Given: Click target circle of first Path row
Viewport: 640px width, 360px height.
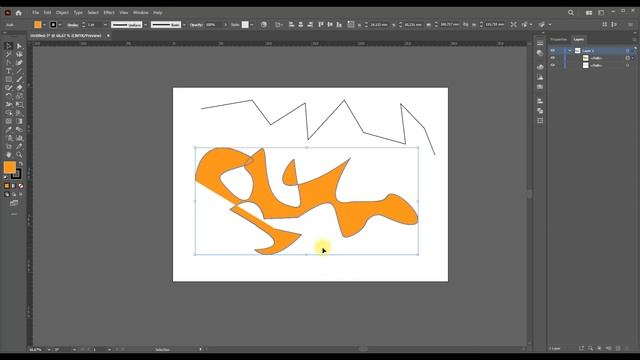Looking at the screenshot, I should tap(628, 58).
